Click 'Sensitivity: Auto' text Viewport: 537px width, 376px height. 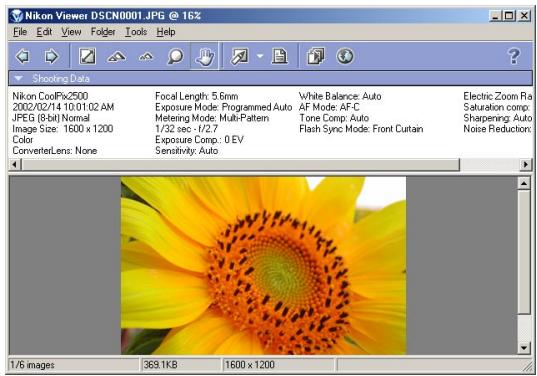click(187, 151)
